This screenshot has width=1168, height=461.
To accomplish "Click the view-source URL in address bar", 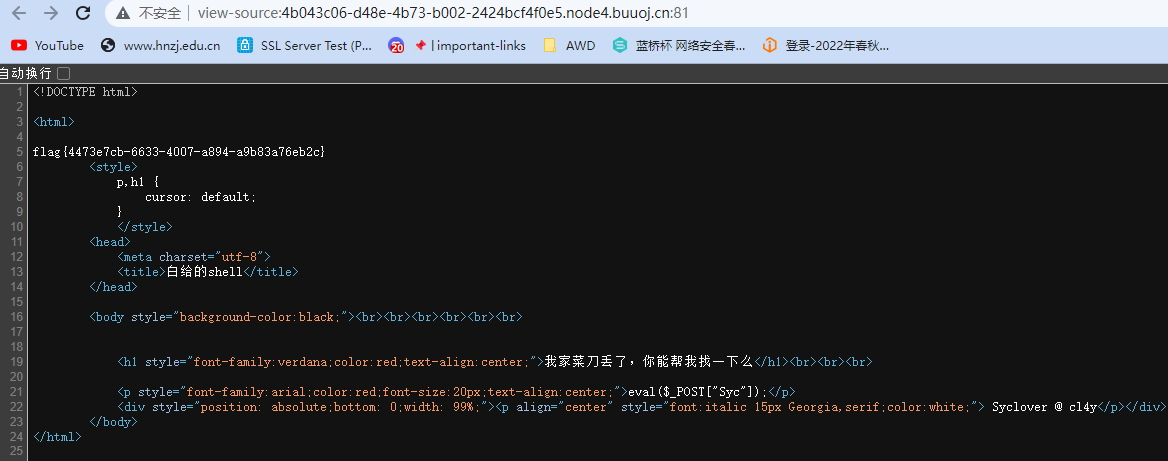I will click(442, 13).
